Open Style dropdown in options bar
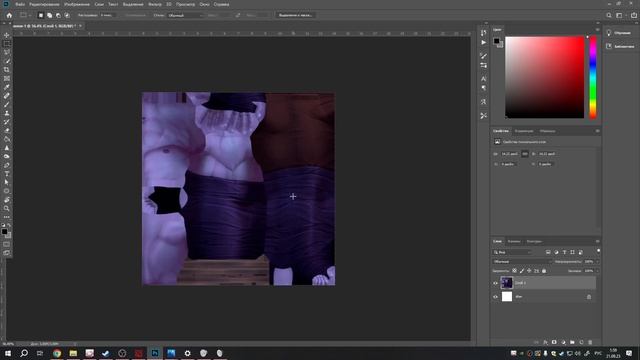The height and width of the screenshot is (360, 640). click(x=185, y=15)
